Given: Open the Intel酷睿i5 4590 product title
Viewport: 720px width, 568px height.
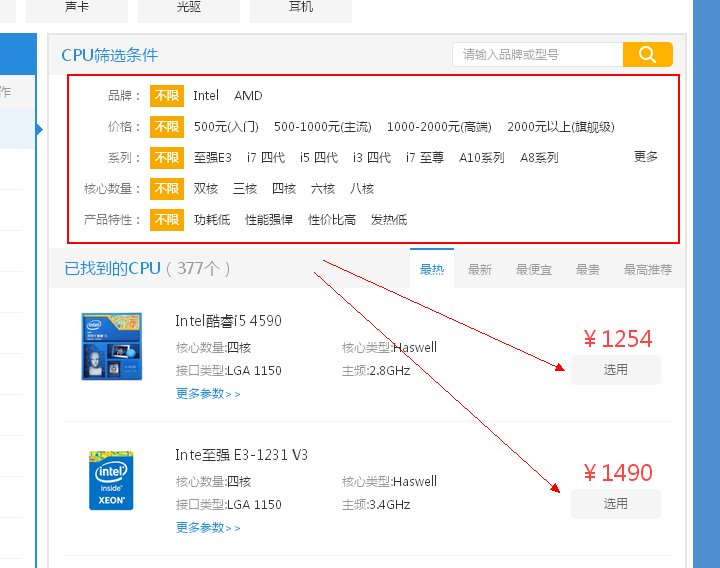Looking at the screenshot, I should point(228,321).
